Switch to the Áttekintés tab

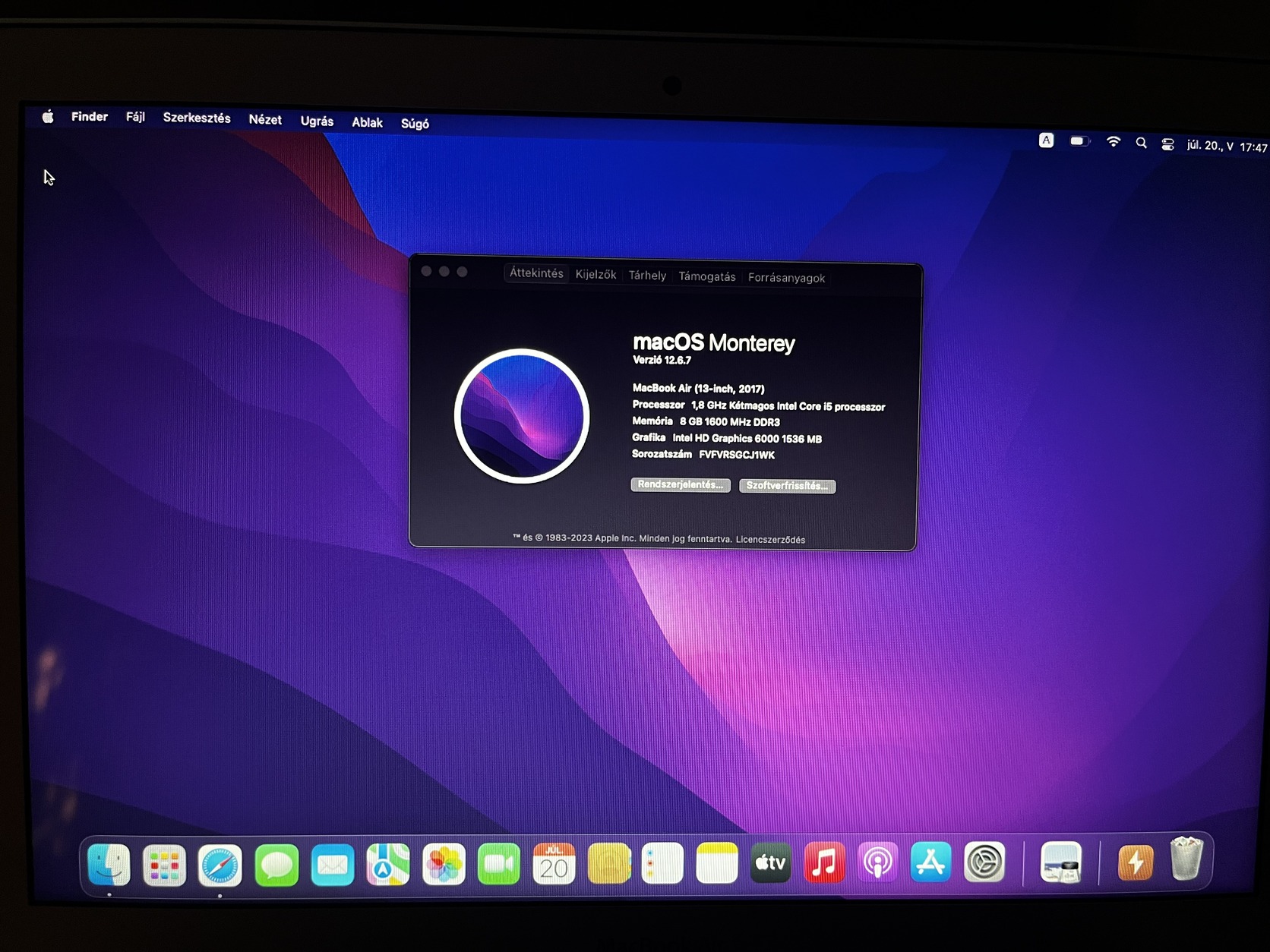click(x=536, y=273)
